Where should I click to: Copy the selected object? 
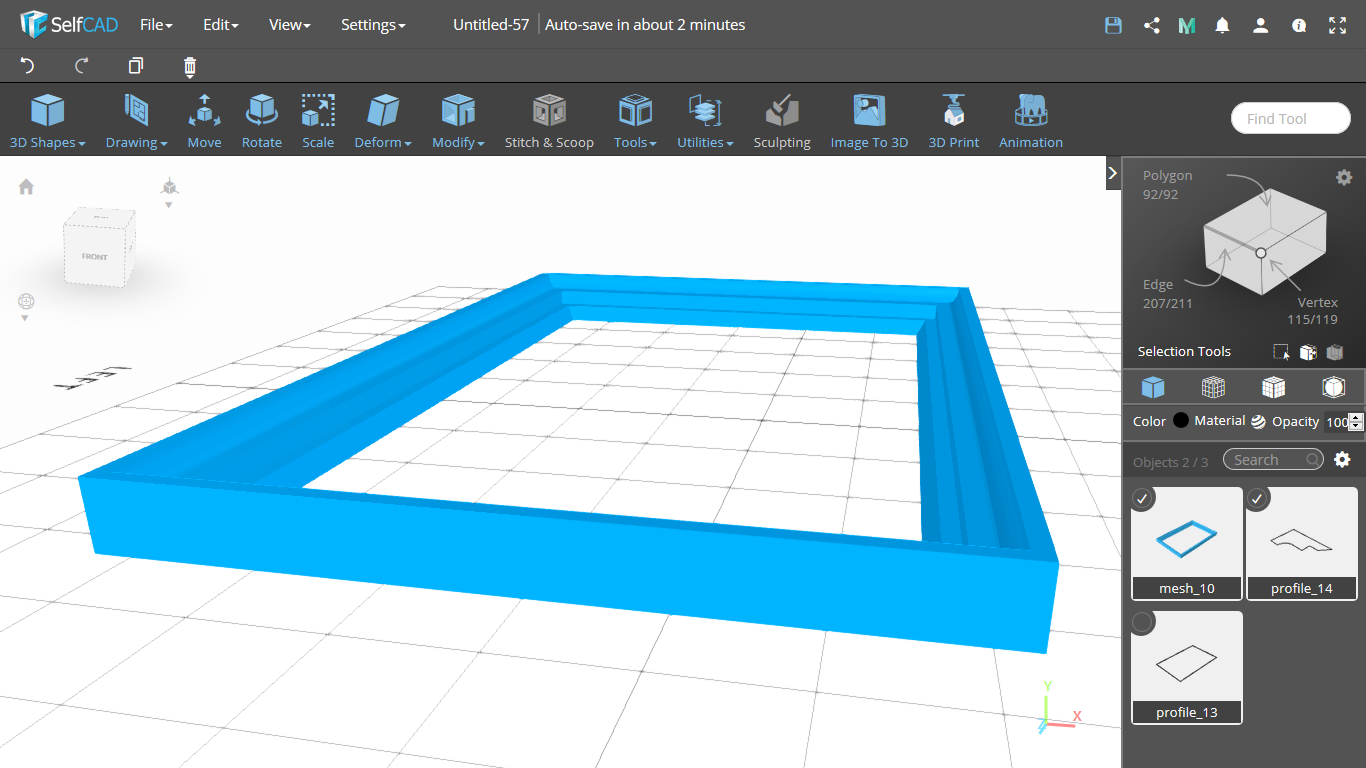point(136,66)
